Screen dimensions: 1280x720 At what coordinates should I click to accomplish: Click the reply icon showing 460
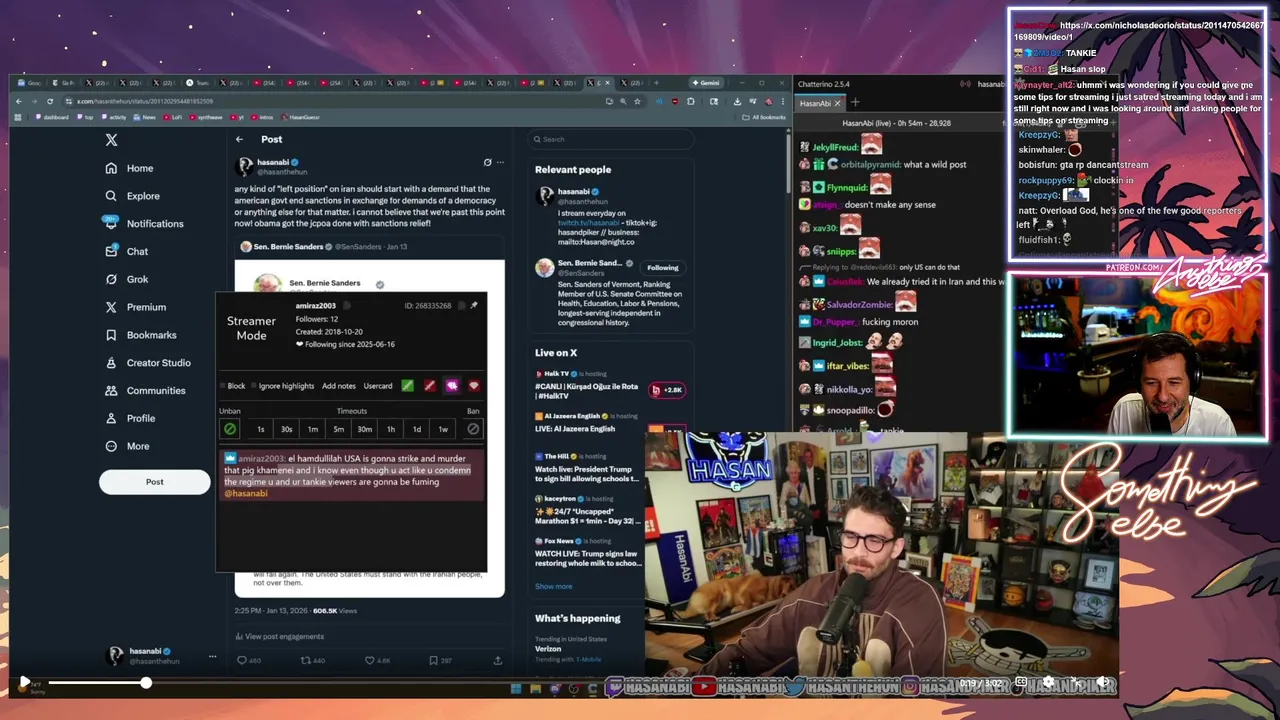pyautogui.click(x=241, y=660)
